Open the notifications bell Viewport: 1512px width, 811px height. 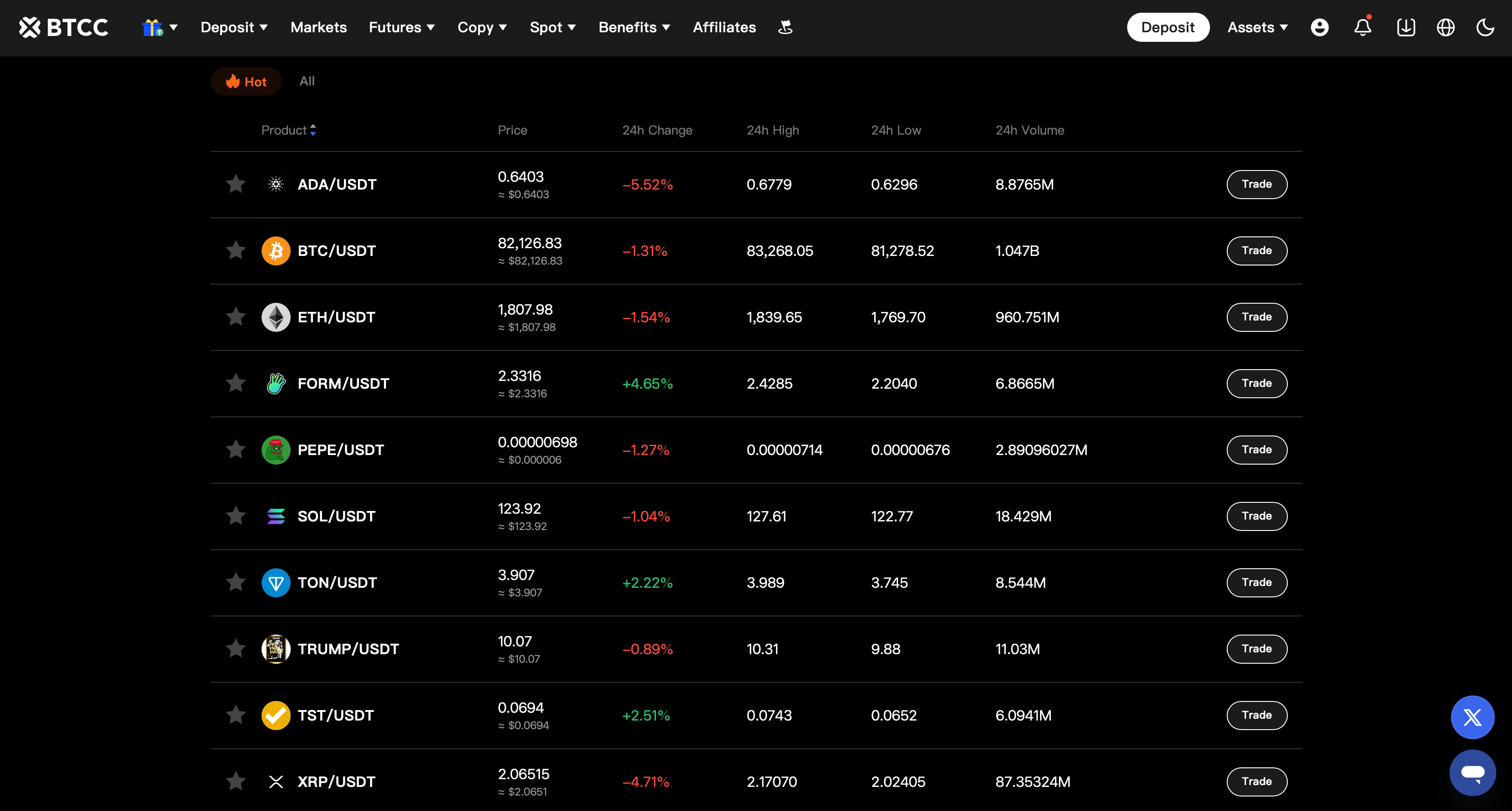(x=1362, y=27)
